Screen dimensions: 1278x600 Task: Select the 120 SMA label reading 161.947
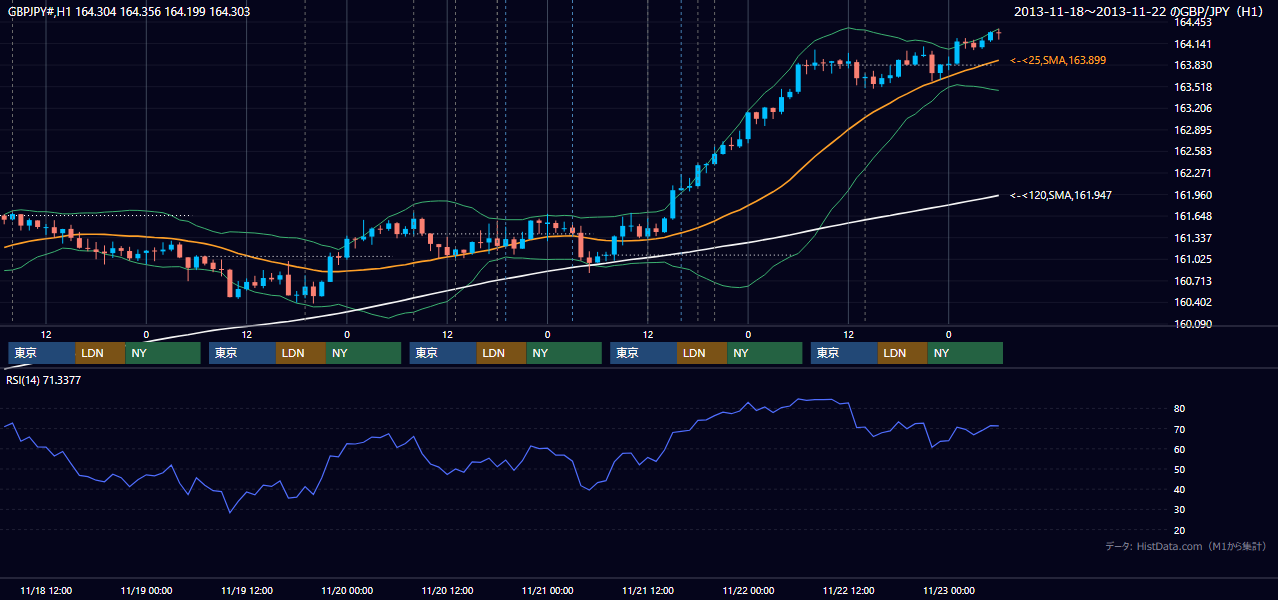[x=1061, y=195]
